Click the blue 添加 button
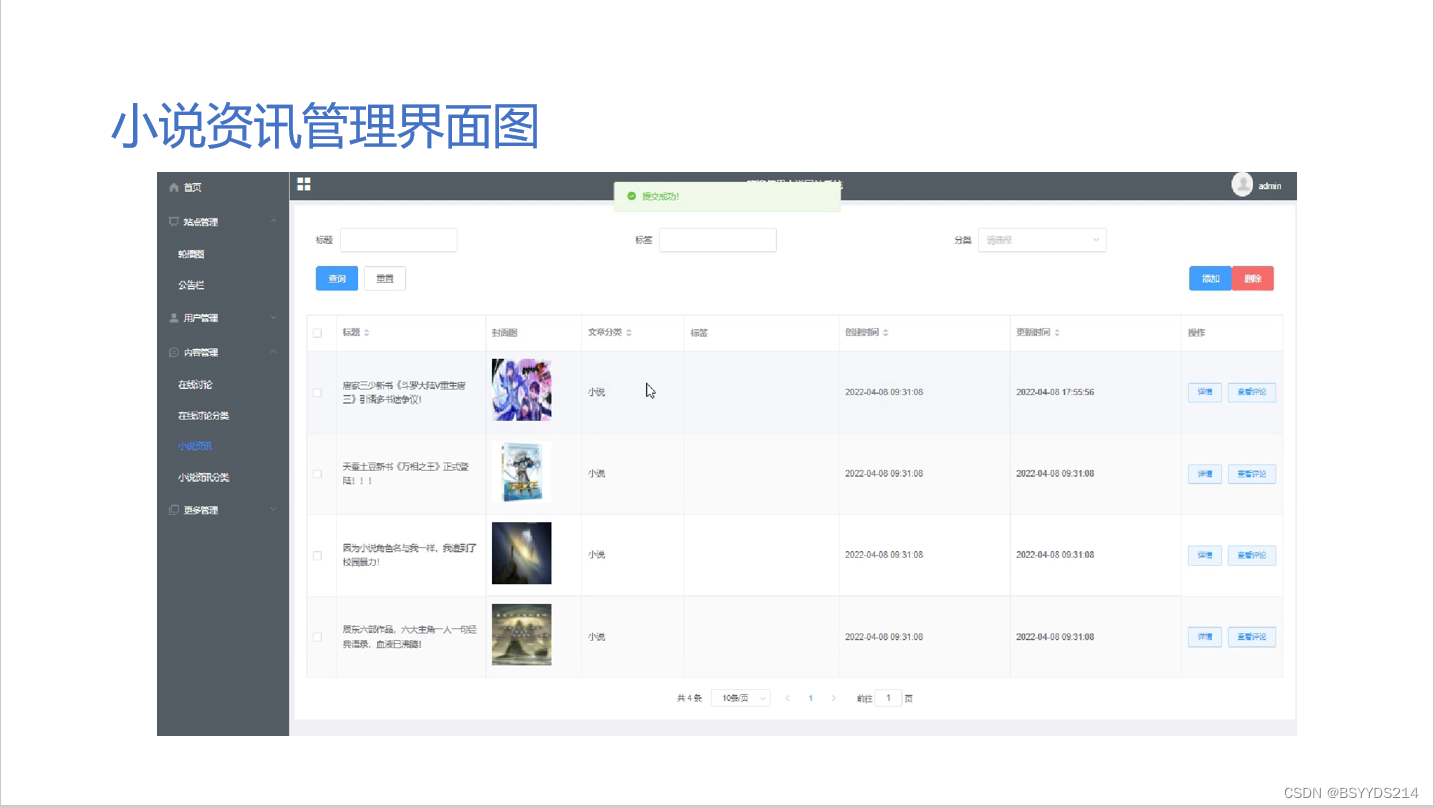 (x=1210, y=279)
